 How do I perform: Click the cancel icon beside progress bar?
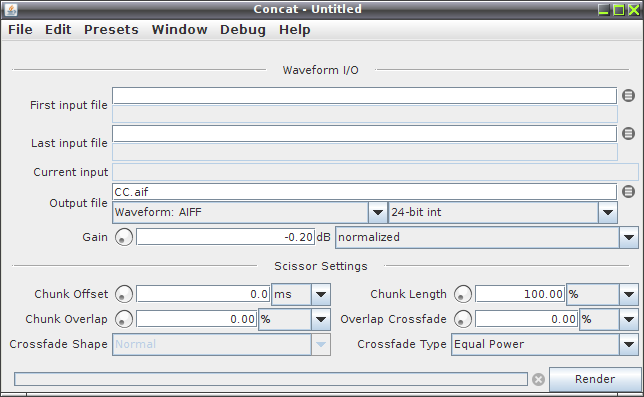point(538,379)
